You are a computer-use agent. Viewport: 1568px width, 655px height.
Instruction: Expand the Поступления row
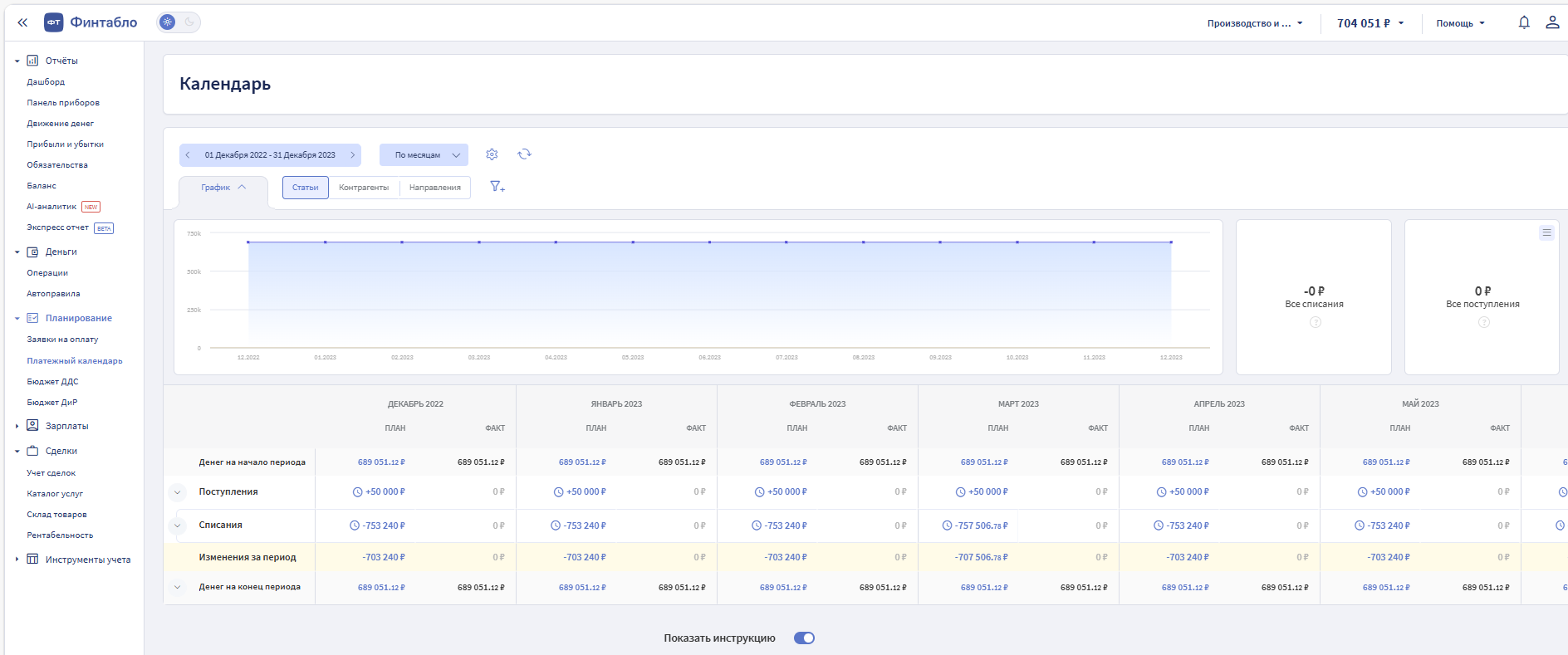(177, 492)
